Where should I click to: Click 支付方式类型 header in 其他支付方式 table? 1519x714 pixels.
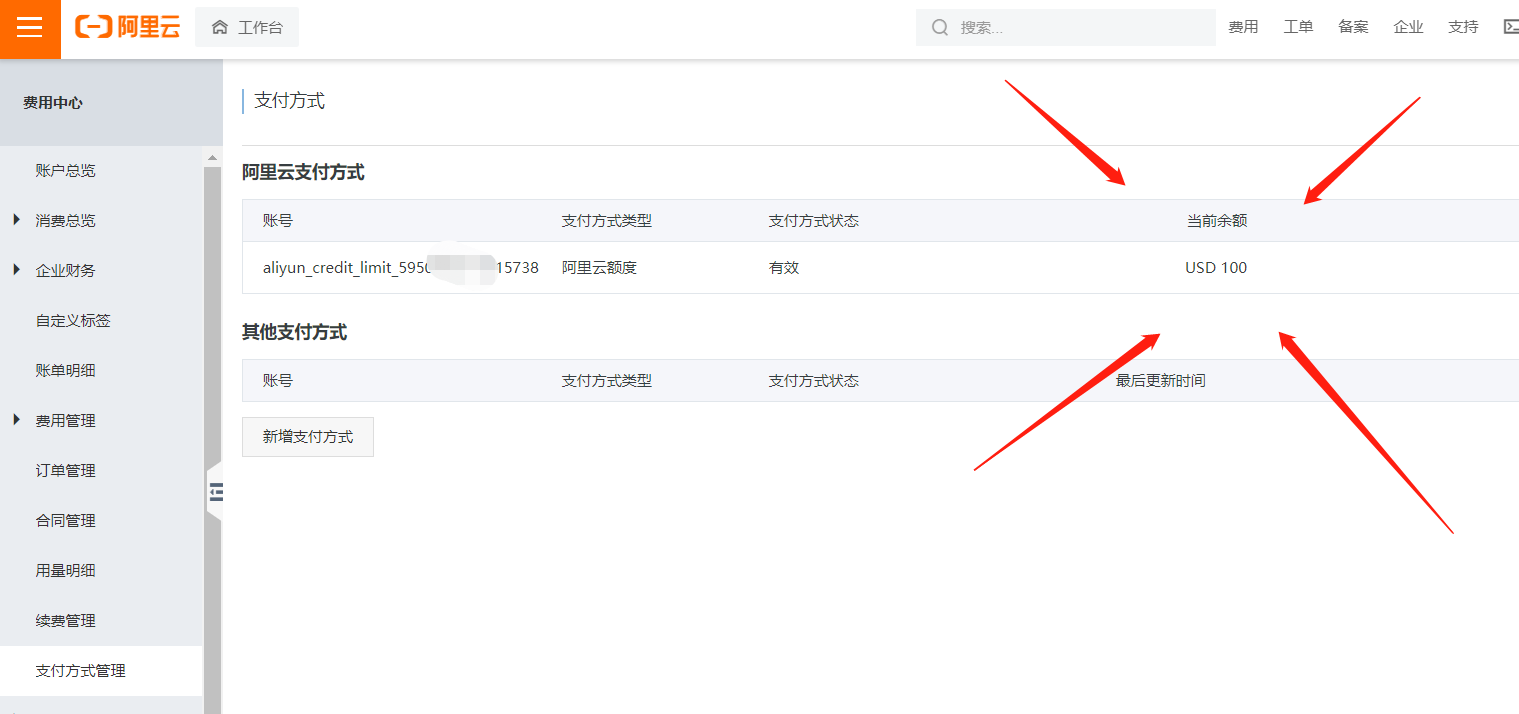pos(607,381)
